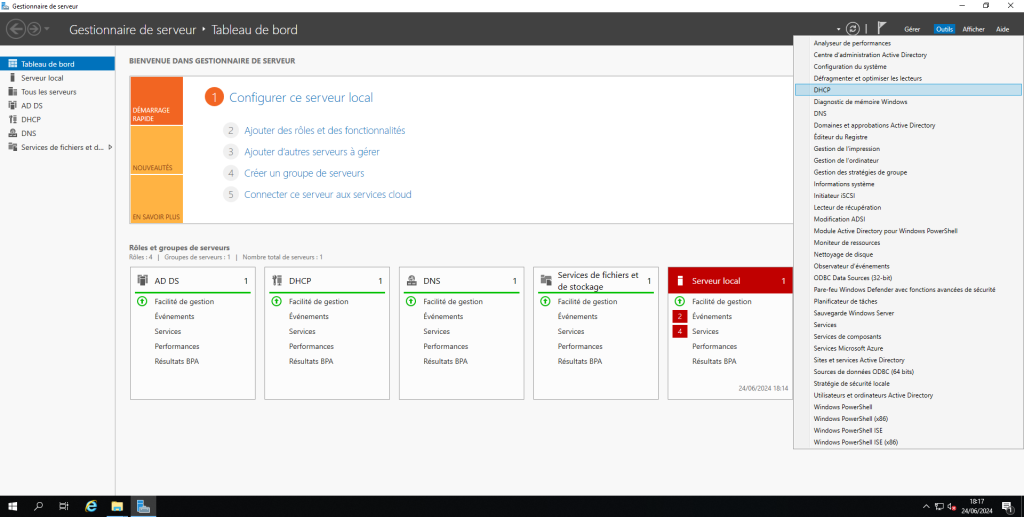The width and height of the screenshot is (1024, 517).
Task: Click DNS icon in left sidebar
Action: [x=12, y=133]
